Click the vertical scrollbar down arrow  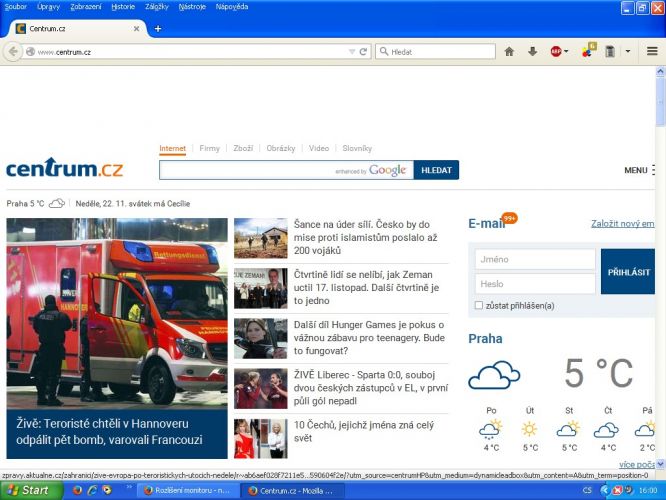(660, 464)
